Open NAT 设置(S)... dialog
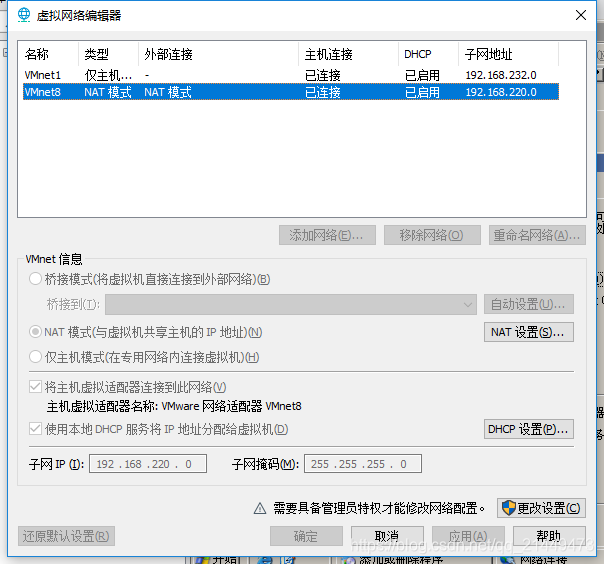 (x=528, y=332)
